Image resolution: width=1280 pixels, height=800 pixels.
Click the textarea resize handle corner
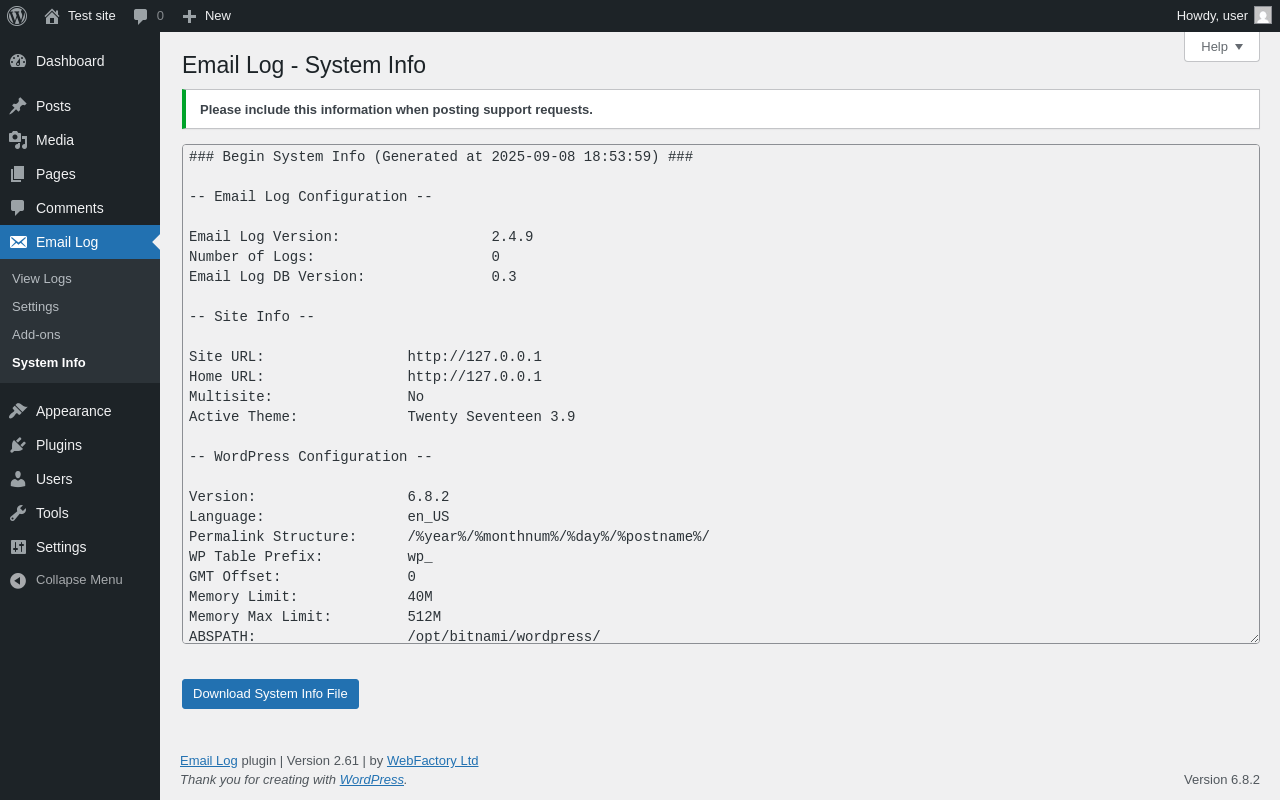[x=1254, y=638]
